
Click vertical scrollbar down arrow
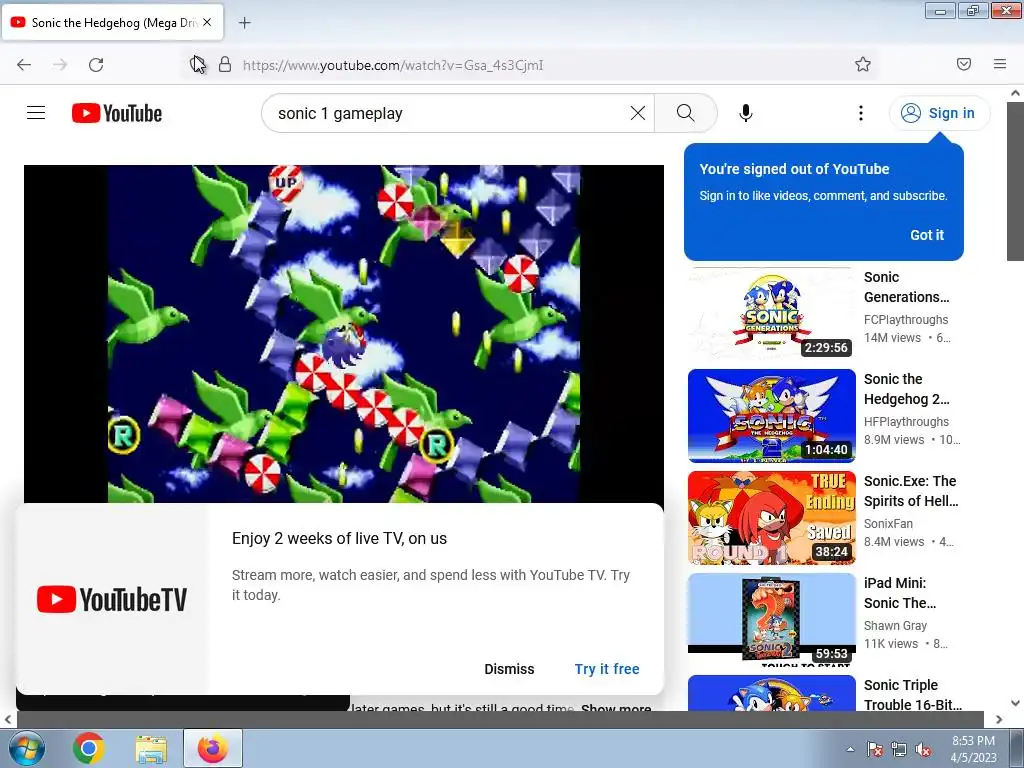[x=1016, y=703]
